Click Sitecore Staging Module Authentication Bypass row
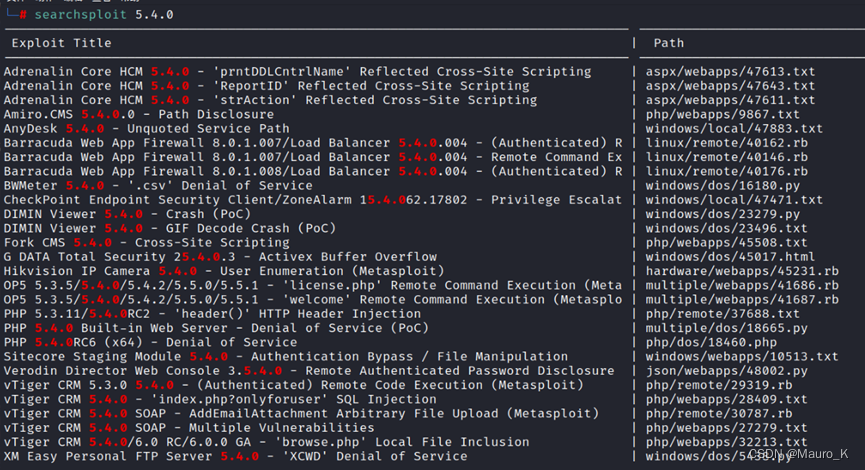 pos(286,357)
